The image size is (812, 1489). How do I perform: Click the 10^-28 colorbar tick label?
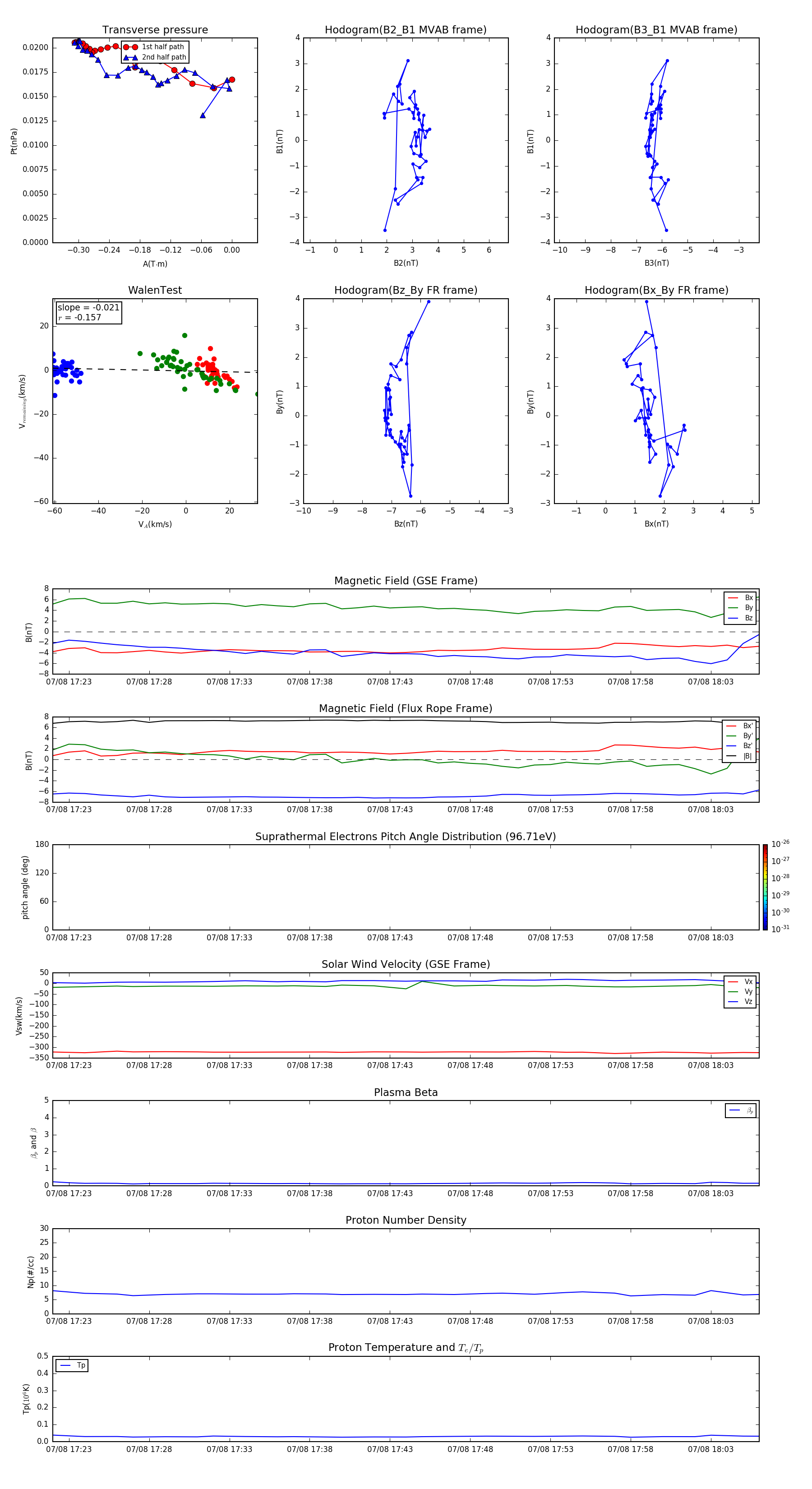(x=780, y=878)
